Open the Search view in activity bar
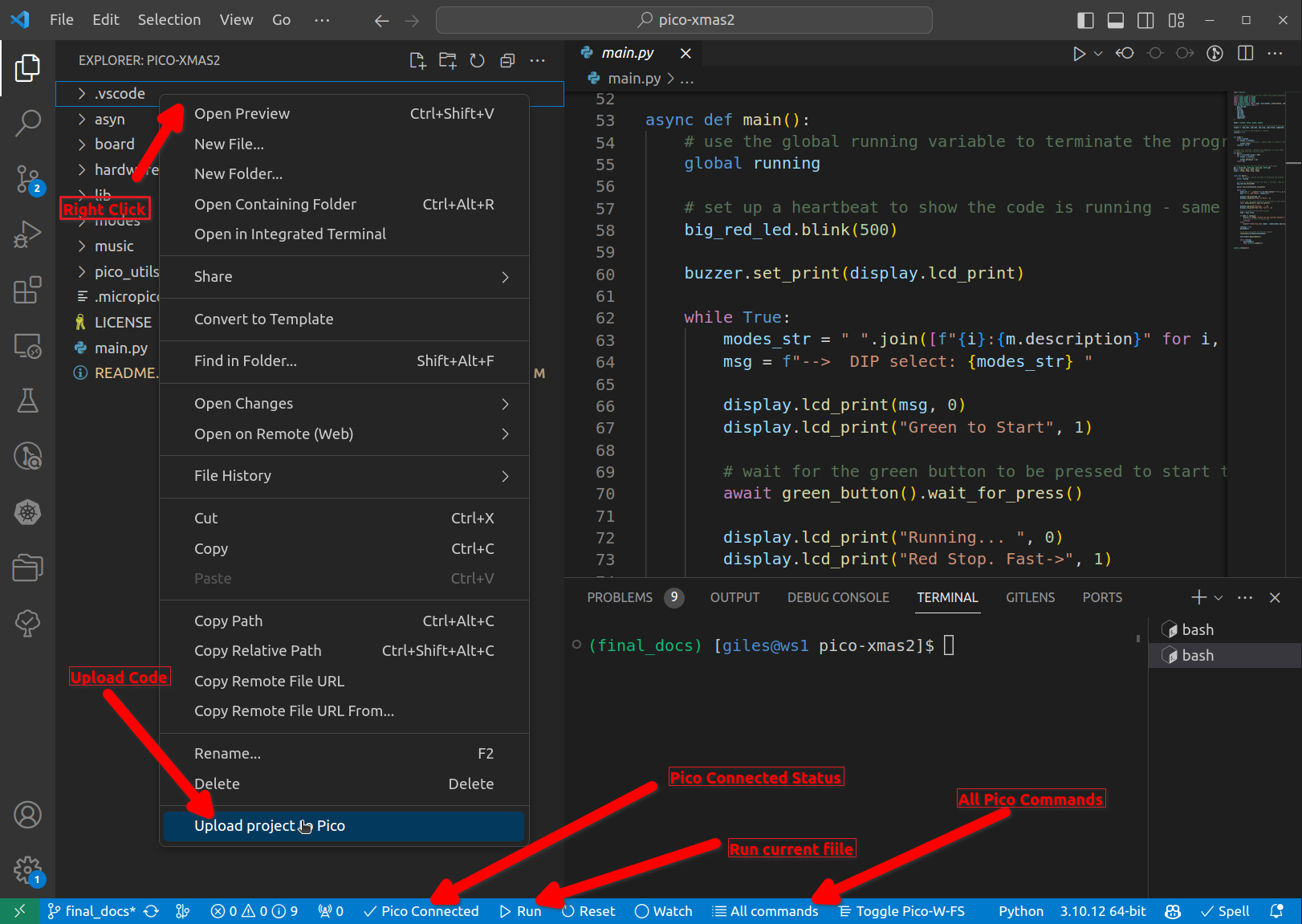 tap(27, 124)
